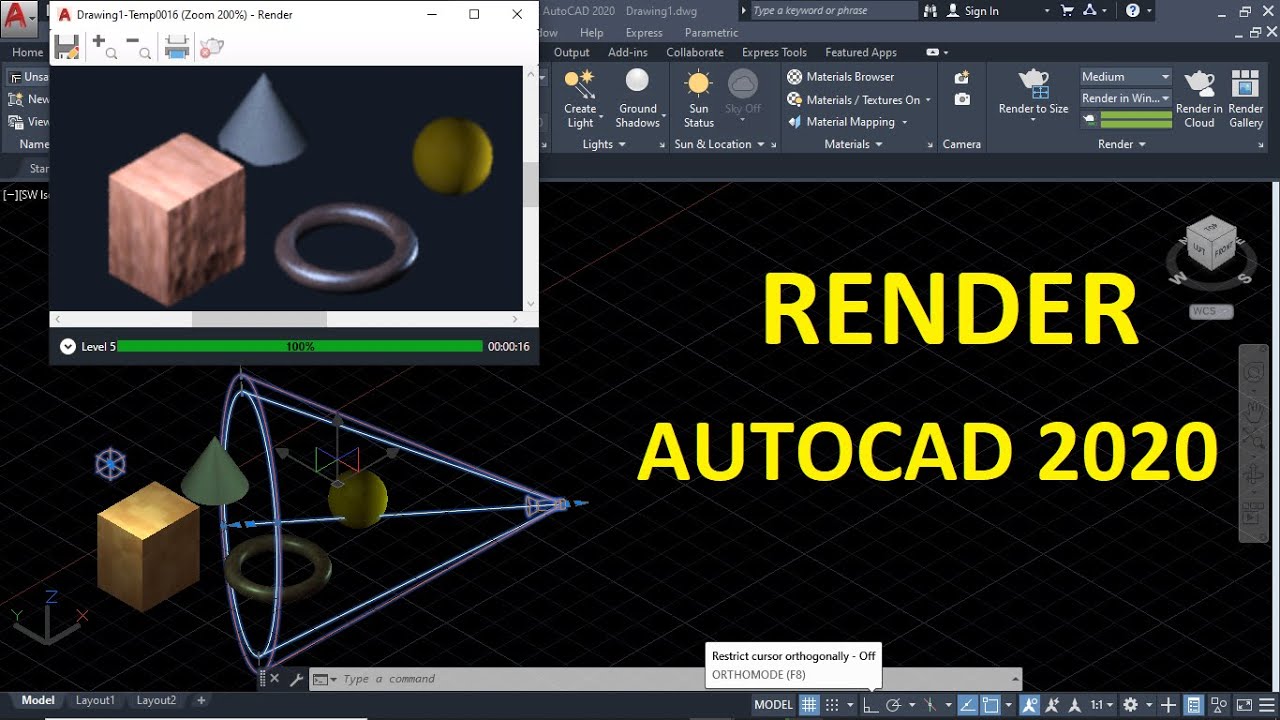The width and height of the screenshot is (1280, 720).
Task: Toggle Sun Status
Action: [698, 99]
